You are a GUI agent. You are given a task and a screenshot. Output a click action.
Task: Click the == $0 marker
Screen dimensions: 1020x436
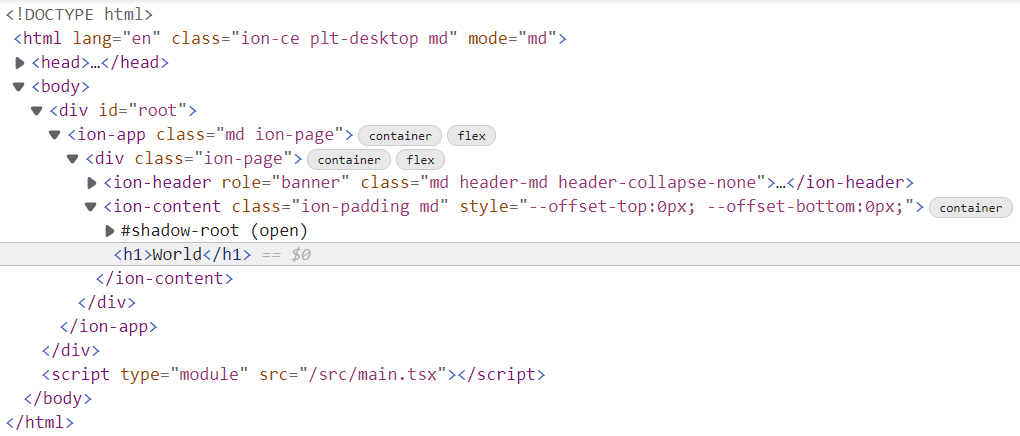286,255
